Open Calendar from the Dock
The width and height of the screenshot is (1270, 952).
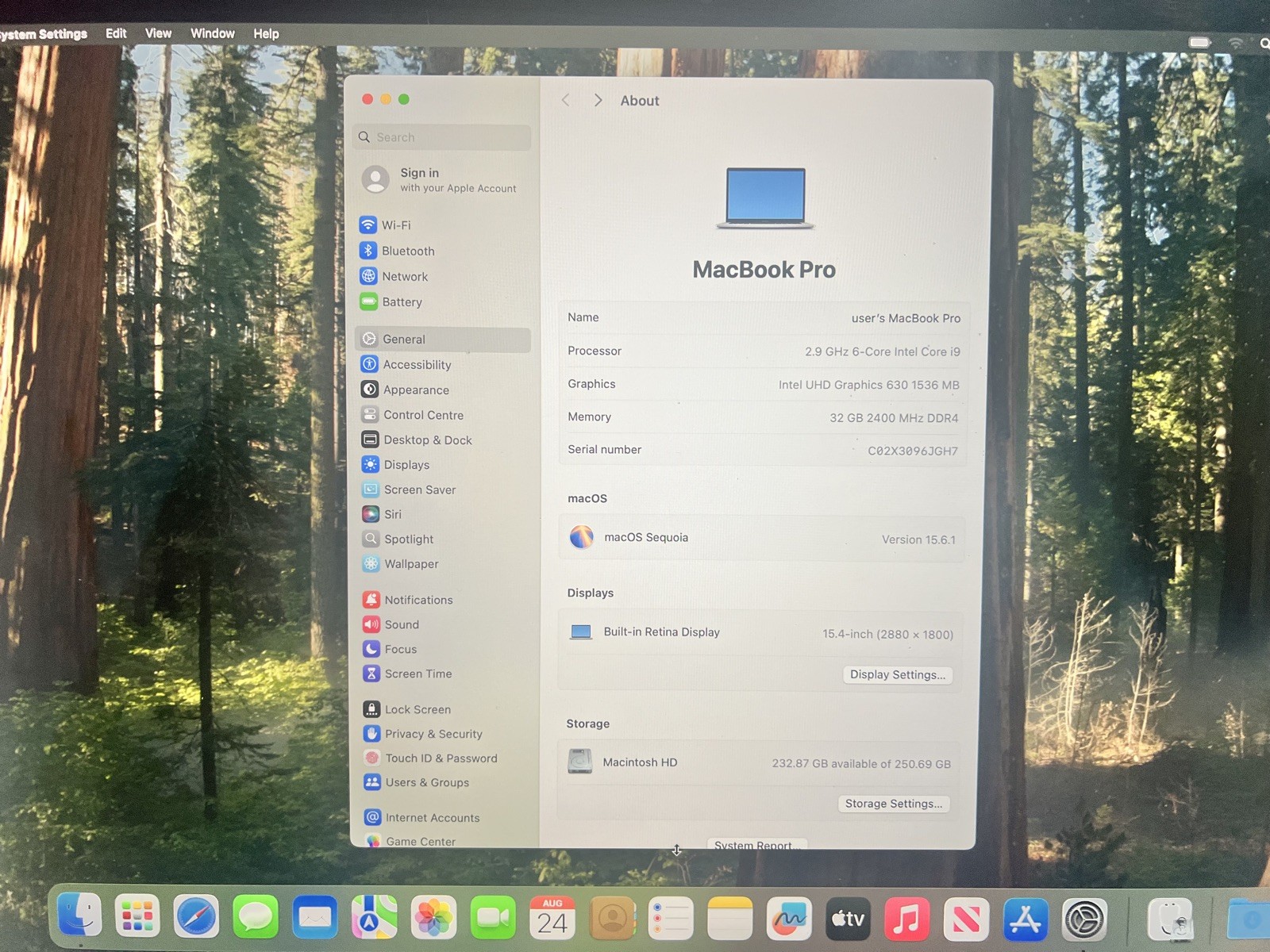click(552, 918)
